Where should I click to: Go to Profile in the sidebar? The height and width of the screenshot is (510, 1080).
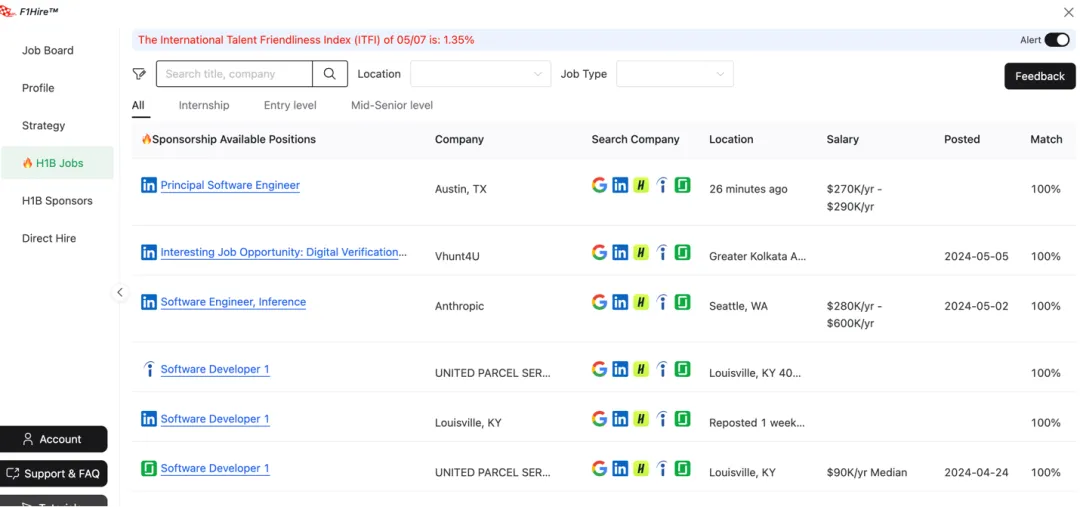tap(38, 88)
